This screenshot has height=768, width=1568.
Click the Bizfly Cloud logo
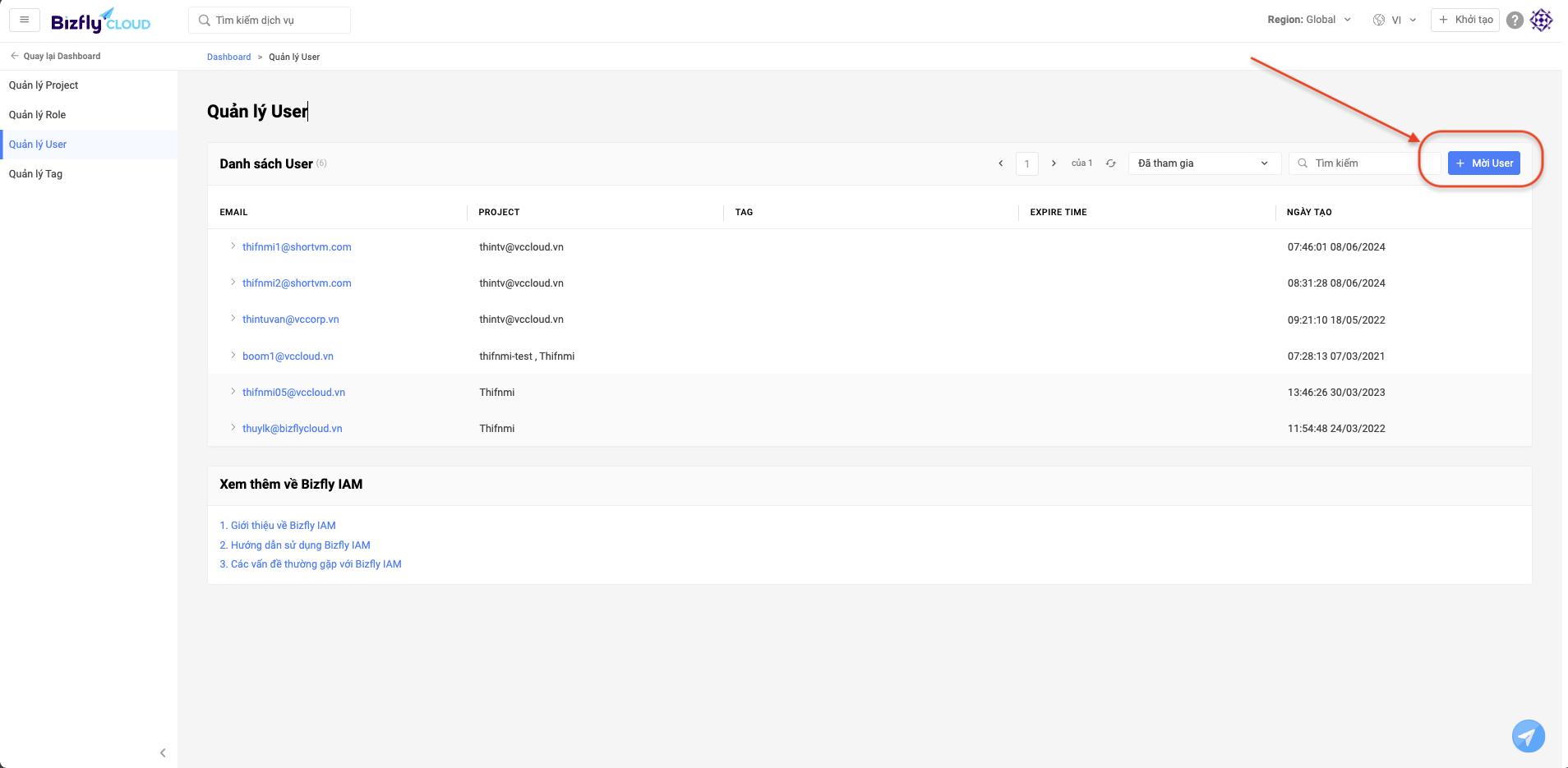[x=100, y=21]
